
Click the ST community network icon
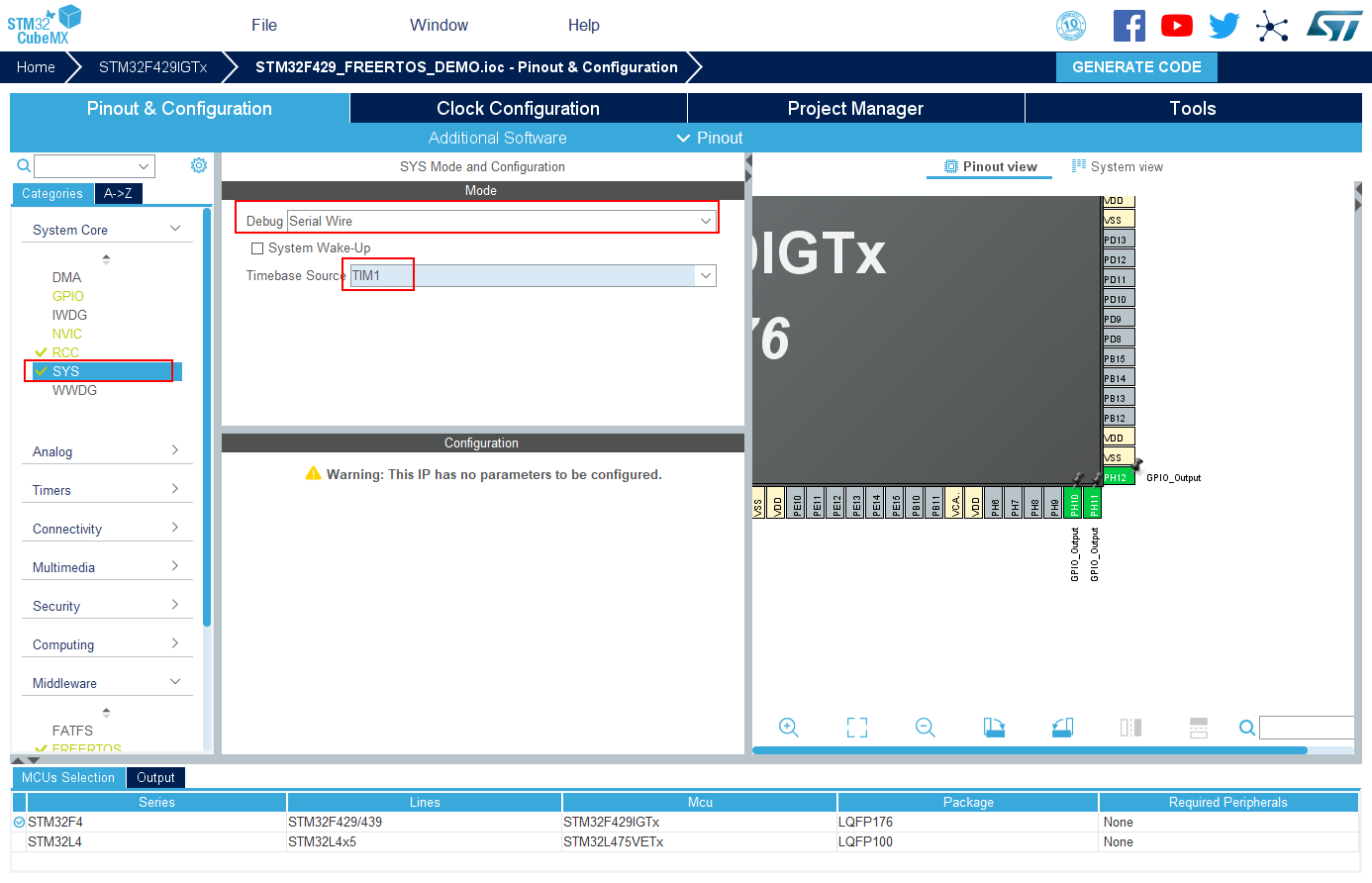tap(1272, 26)
